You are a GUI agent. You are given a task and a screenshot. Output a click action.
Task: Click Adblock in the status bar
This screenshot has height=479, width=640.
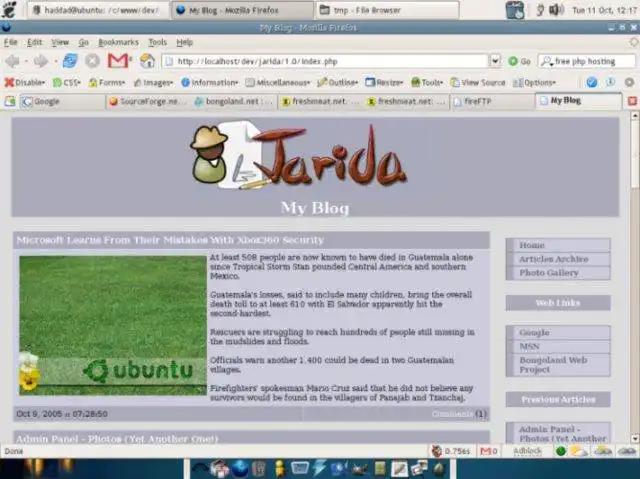[x=527, y=451]
